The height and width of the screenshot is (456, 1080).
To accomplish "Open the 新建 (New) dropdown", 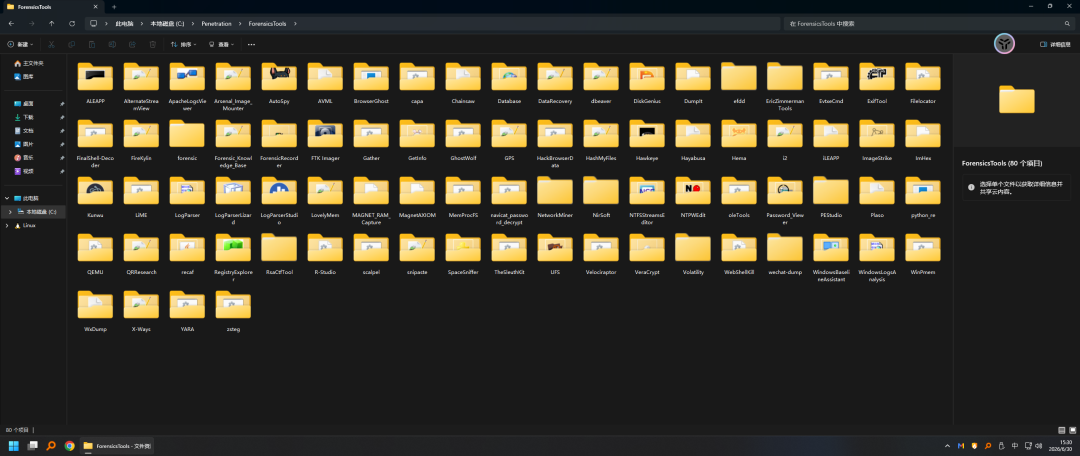I will [x=20, y=44].
